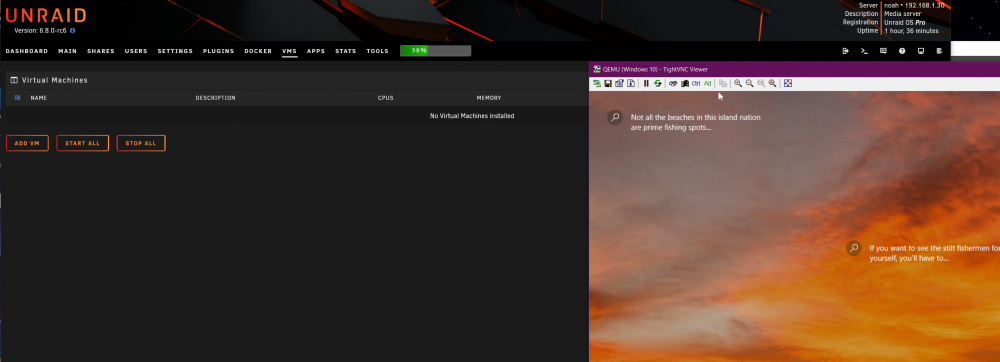The image size is (1000, 362).
Task: Click 'Version: 6.8.0-rc6' text
Action: pyautogui.click(x=40, y=30)
